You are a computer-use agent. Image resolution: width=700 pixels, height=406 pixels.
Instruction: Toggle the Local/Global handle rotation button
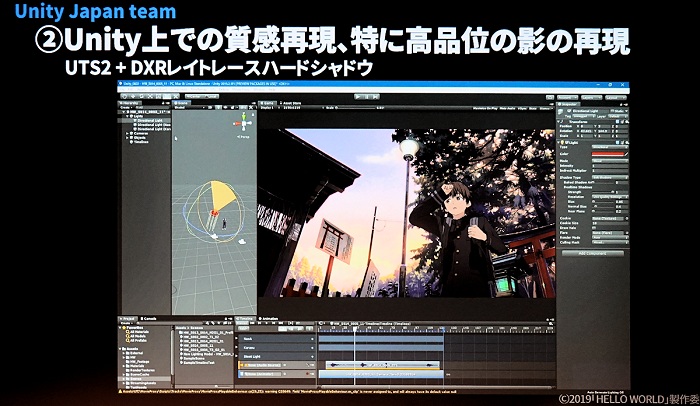(211, 96)
